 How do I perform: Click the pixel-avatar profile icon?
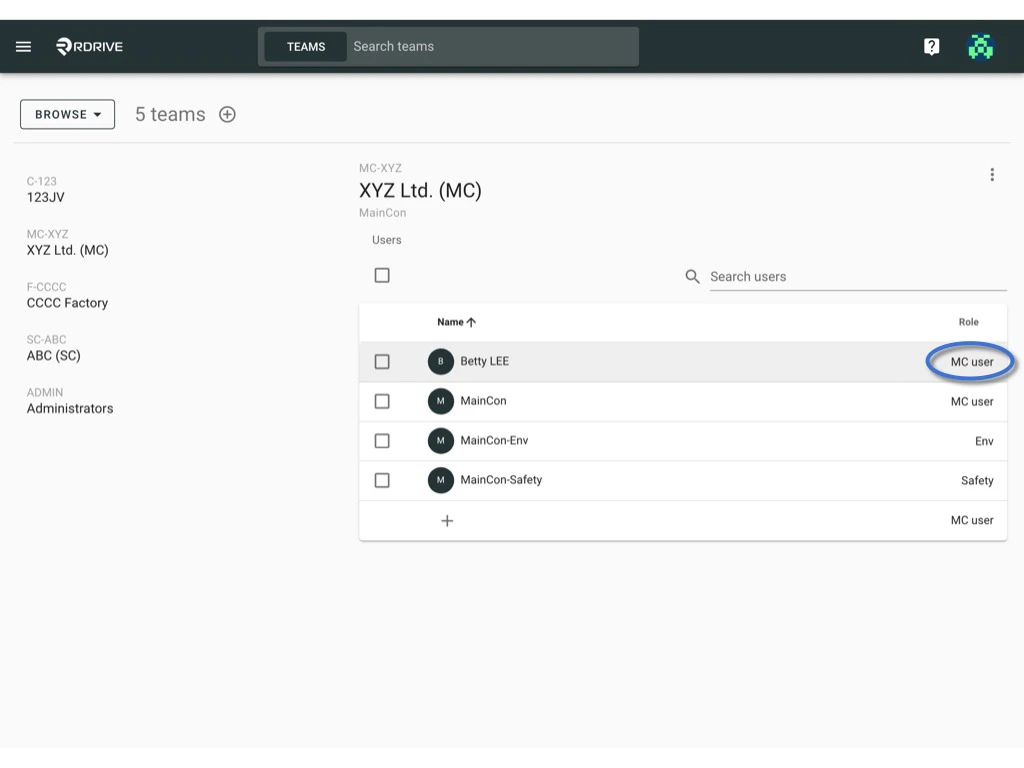(x=980, y=46)
